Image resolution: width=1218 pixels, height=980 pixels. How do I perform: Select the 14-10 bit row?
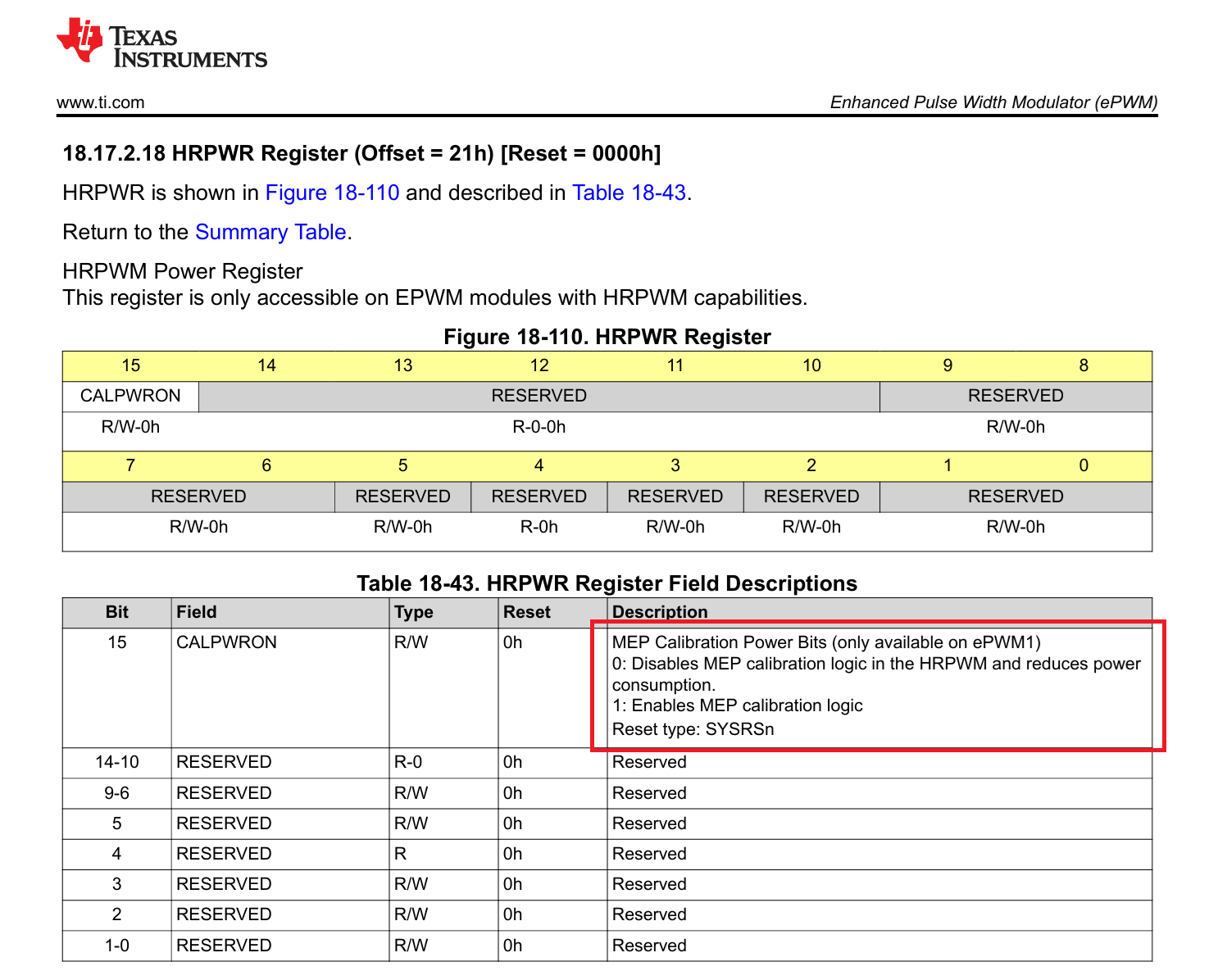607,763
